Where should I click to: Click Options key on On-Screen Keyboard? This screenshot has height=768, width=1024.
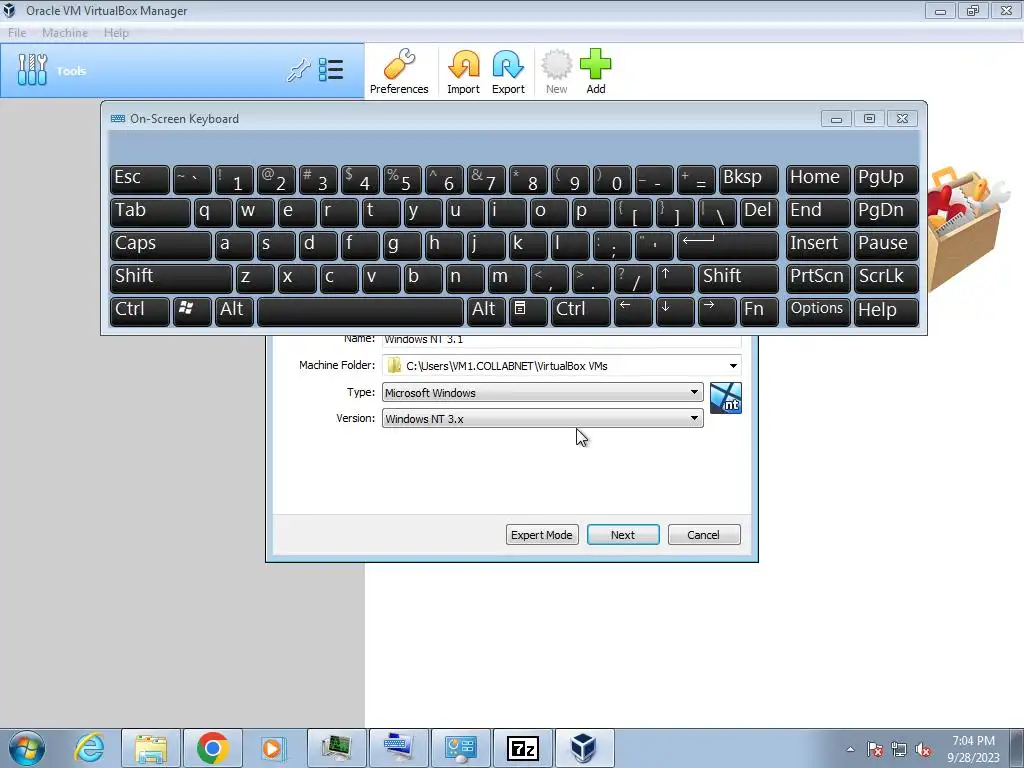pyautogui.click(x=818, y=311)
